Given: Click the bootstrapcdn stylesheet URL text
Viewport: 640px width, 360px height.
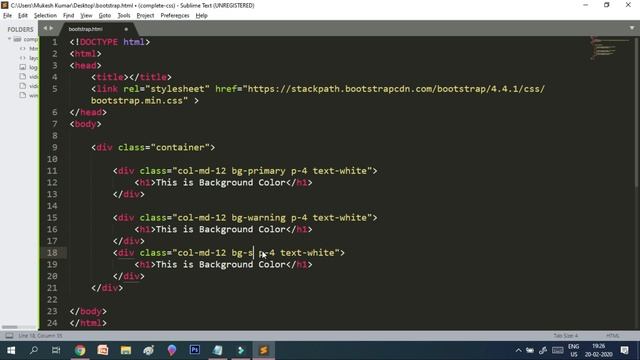Looking at the screenshot, I should [396, 89].
